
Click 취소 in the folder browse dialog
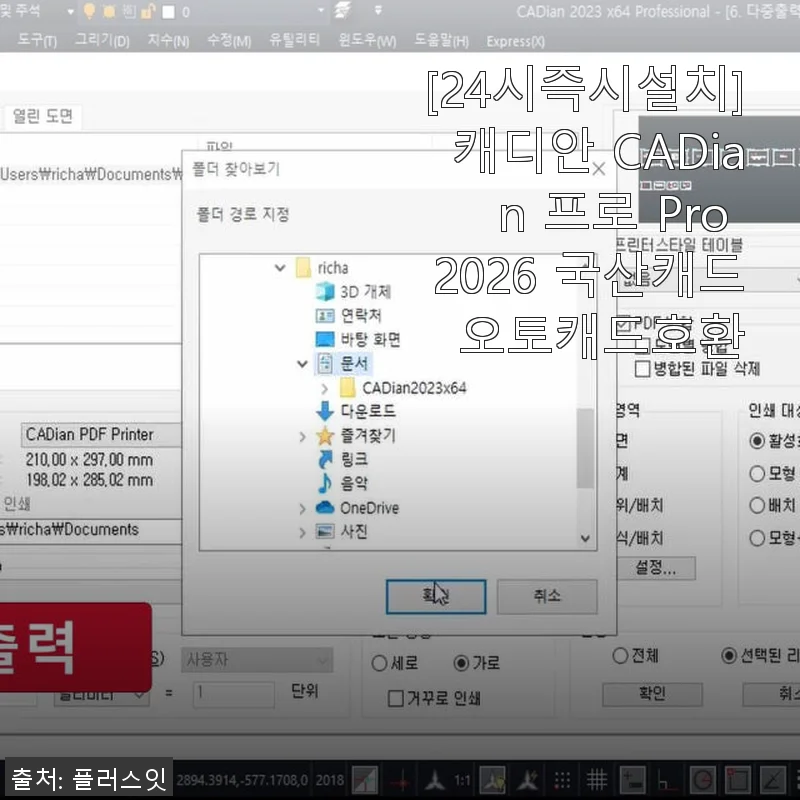click(x=545, y=596)
